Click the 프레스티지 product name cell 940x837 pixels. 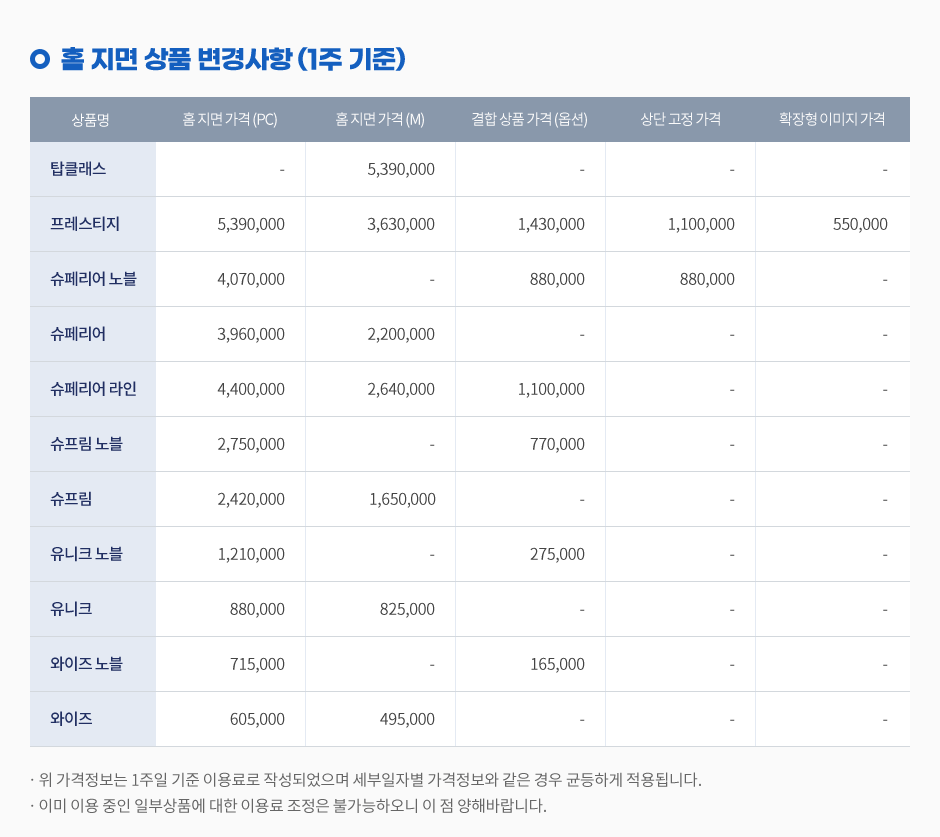(x=85, y=224)
